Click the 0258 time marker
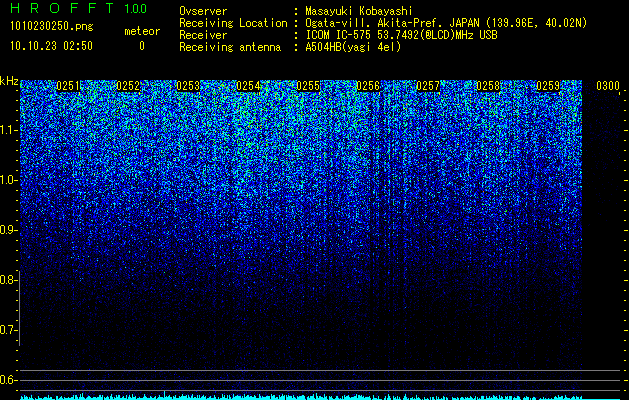 pyautogui.click(x=488, y=86)
